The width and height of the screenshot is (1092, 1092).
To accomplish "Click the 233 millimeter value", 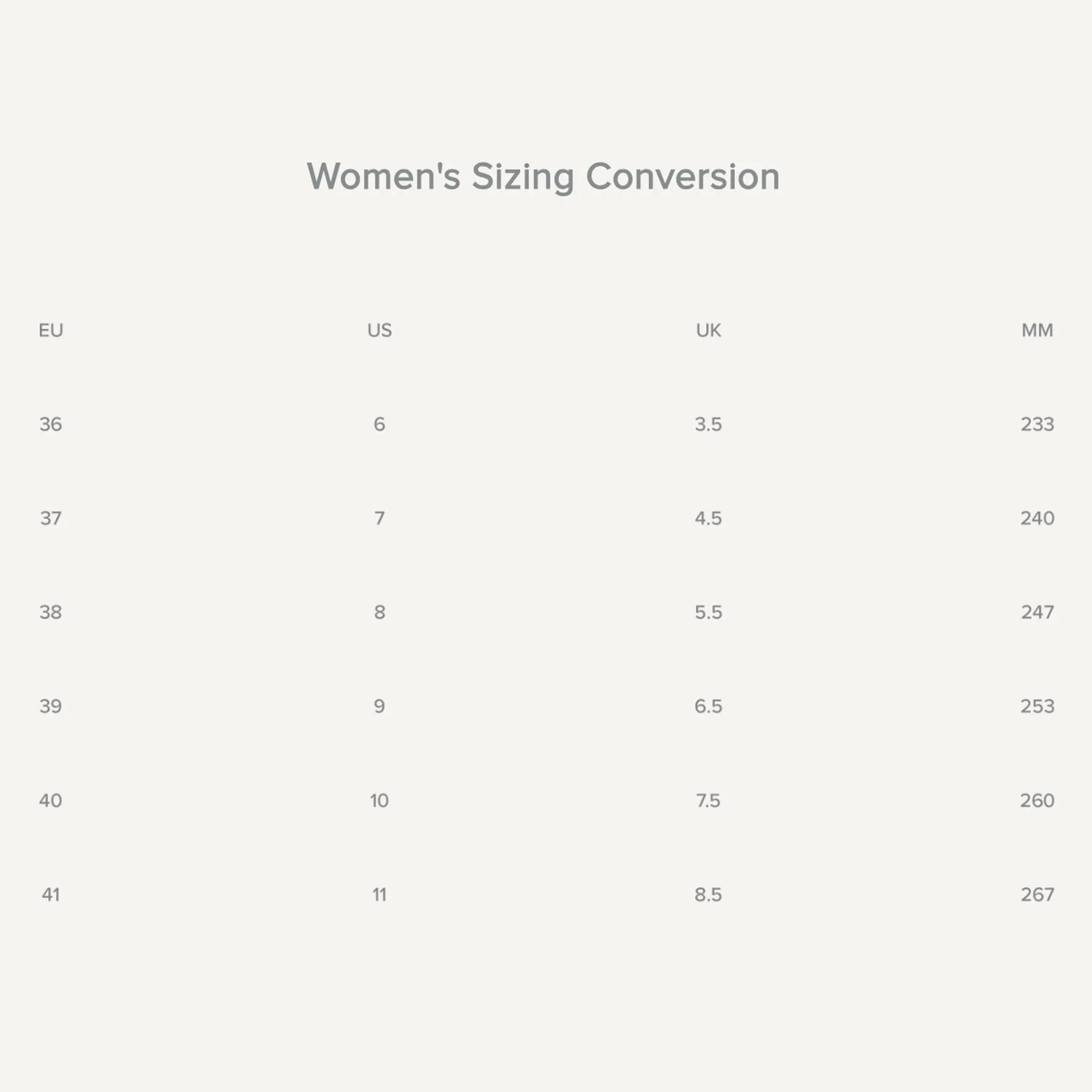I will (x=1037, y=424).
